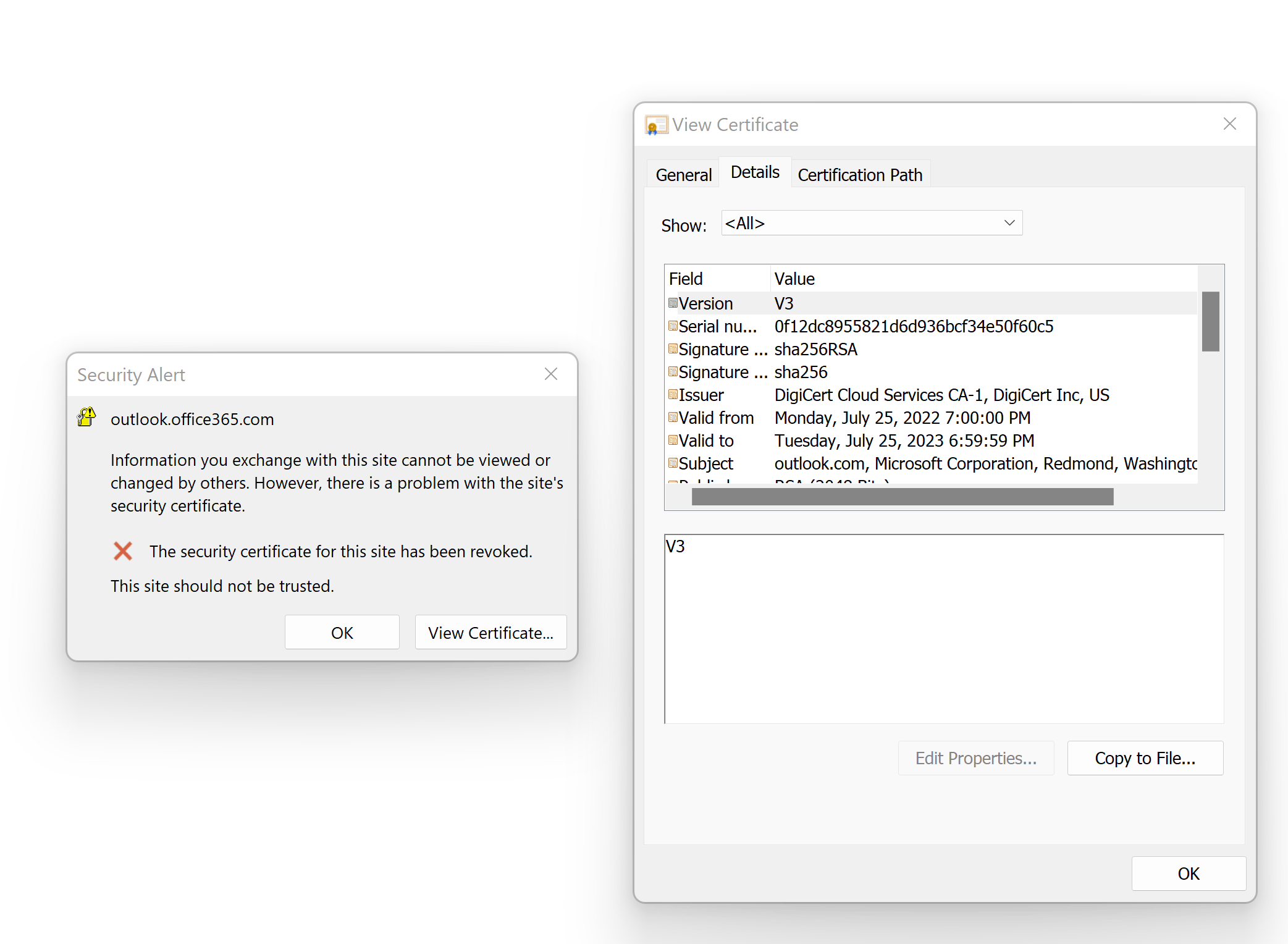Viewport: 1288px width, 944px height.
Task: Click the View Certificate... button
Action: point(490,632)
